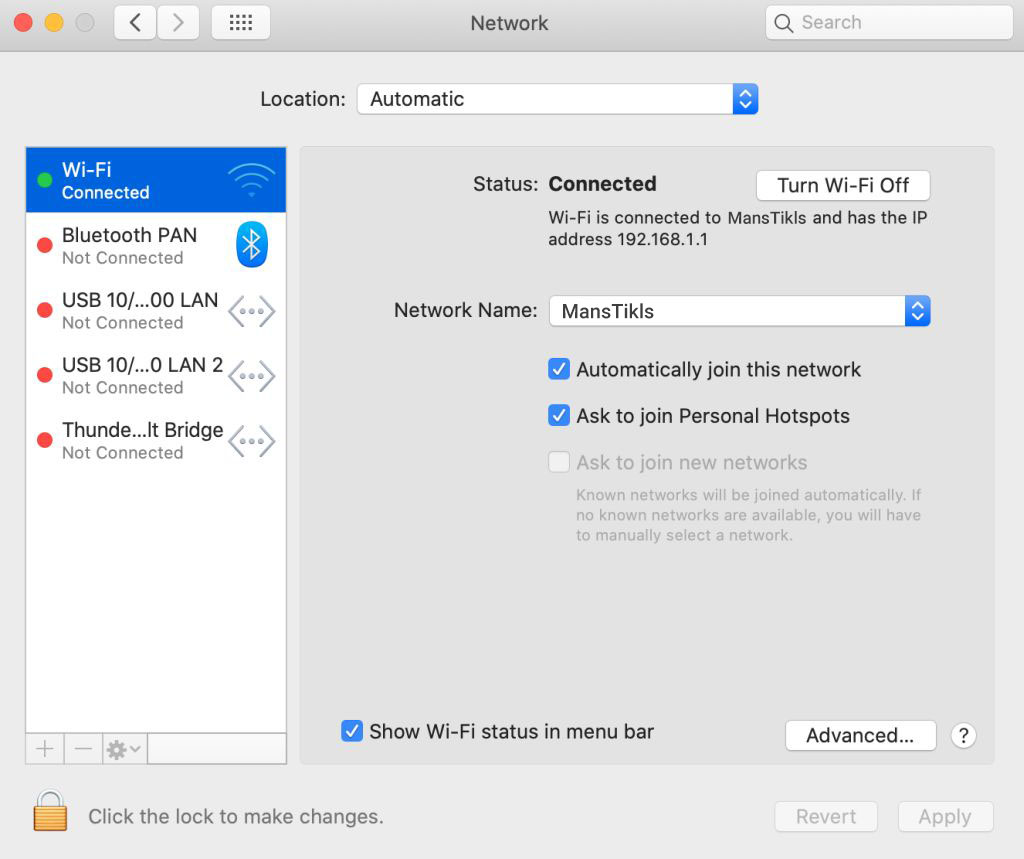Go forward with the right arrow

pyautogui.click(x=178, y=23)
